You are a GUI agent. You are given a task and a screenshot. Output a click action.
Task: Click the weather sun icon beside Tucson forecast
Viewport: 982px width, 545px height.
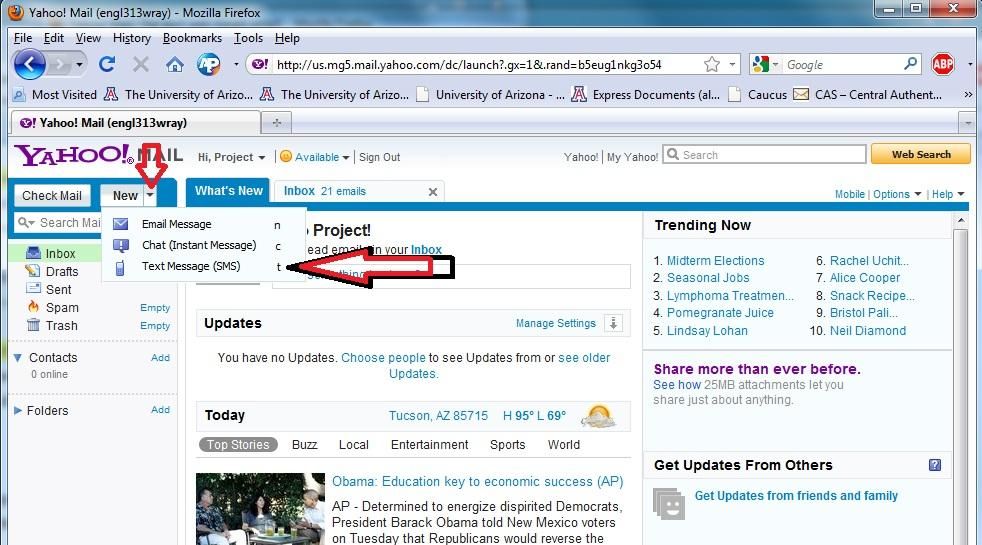point(598,416)
